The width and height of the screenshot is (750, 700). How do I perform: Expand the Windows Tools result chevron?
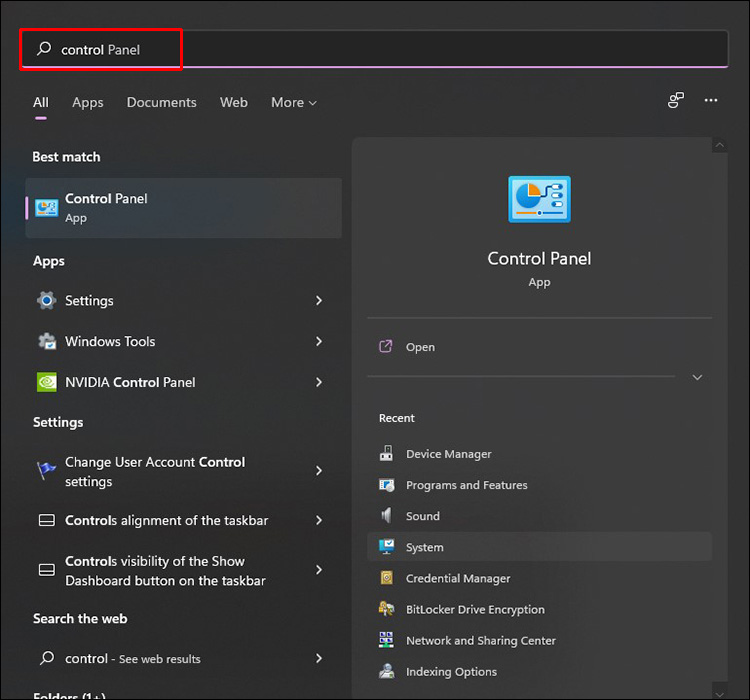pyautogui.click(x=319, y=341)
